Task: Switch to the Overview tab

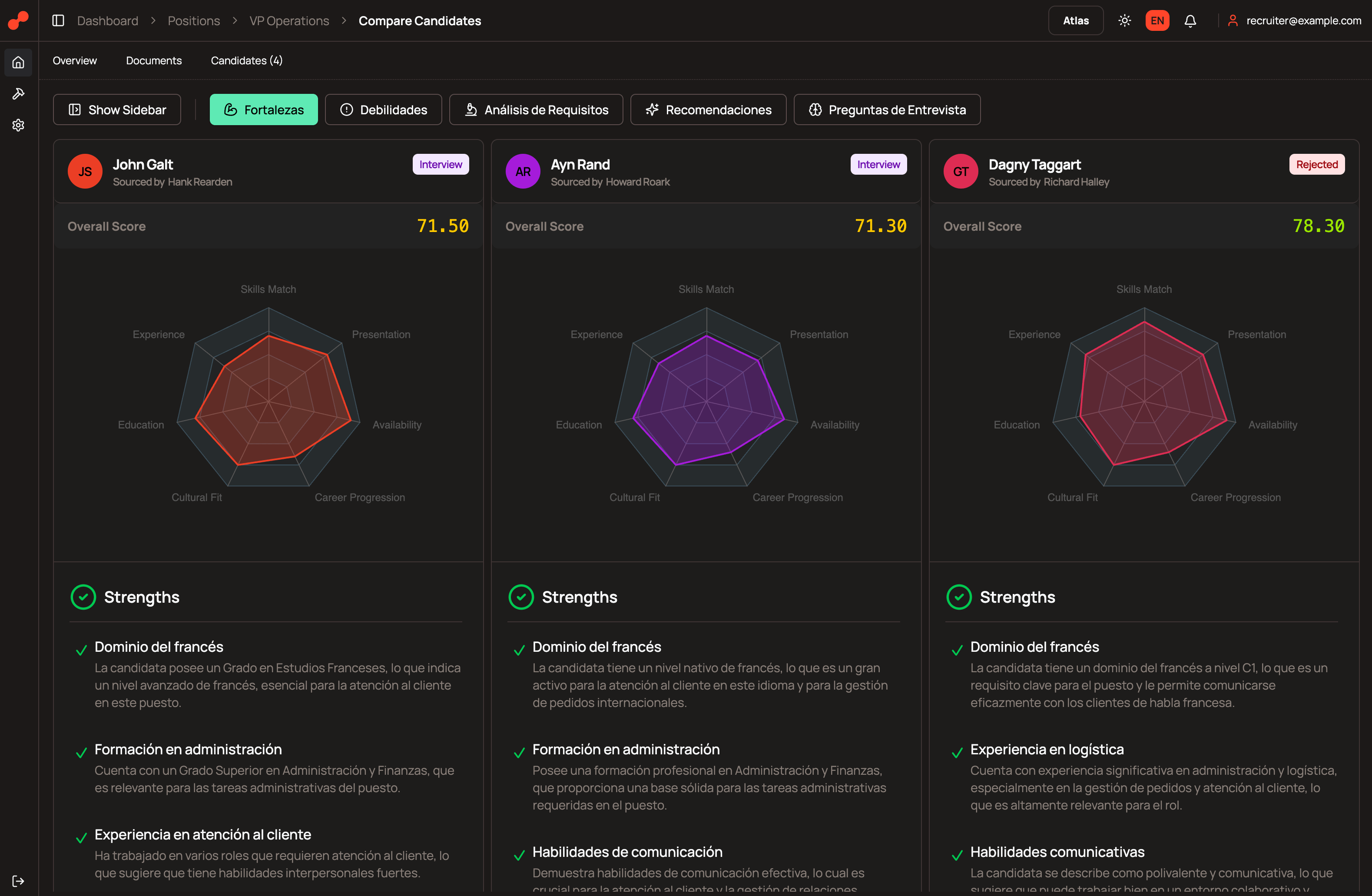Action: 75,60
